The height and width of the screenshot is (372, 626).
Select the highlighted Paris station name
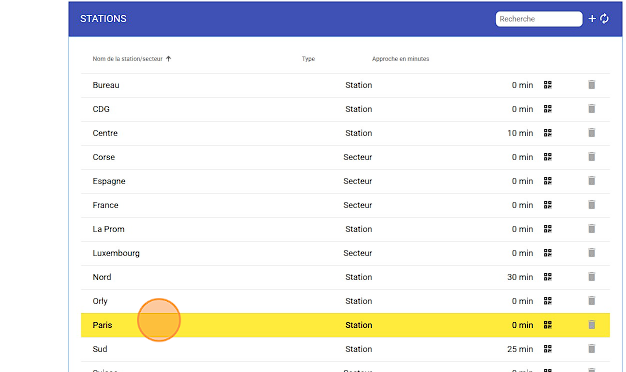pyautogui.click(x=102, y=325)
